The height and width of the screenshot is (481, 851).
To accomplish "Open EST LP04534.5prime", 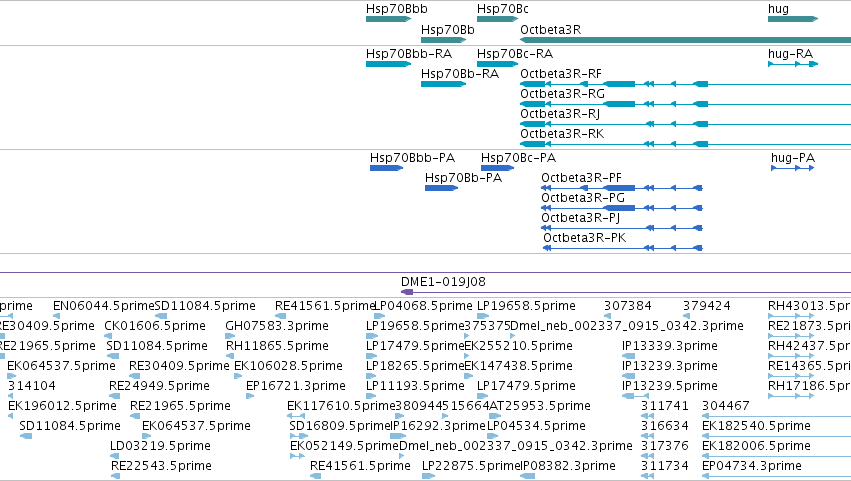I will tap(494, 436).
